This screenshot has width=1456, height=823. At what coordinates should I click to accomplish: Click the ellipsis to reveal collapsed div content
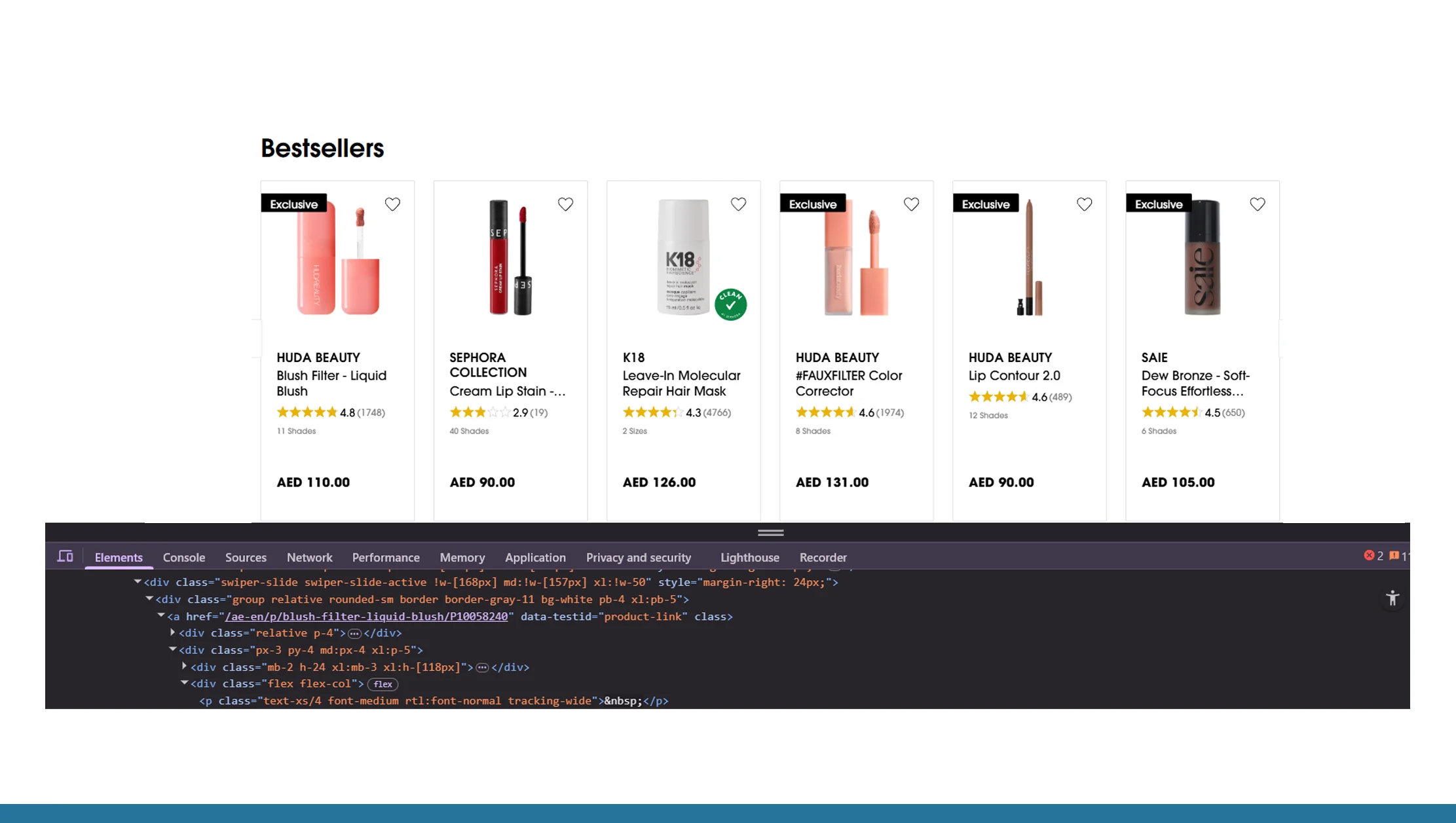(354, 633)
